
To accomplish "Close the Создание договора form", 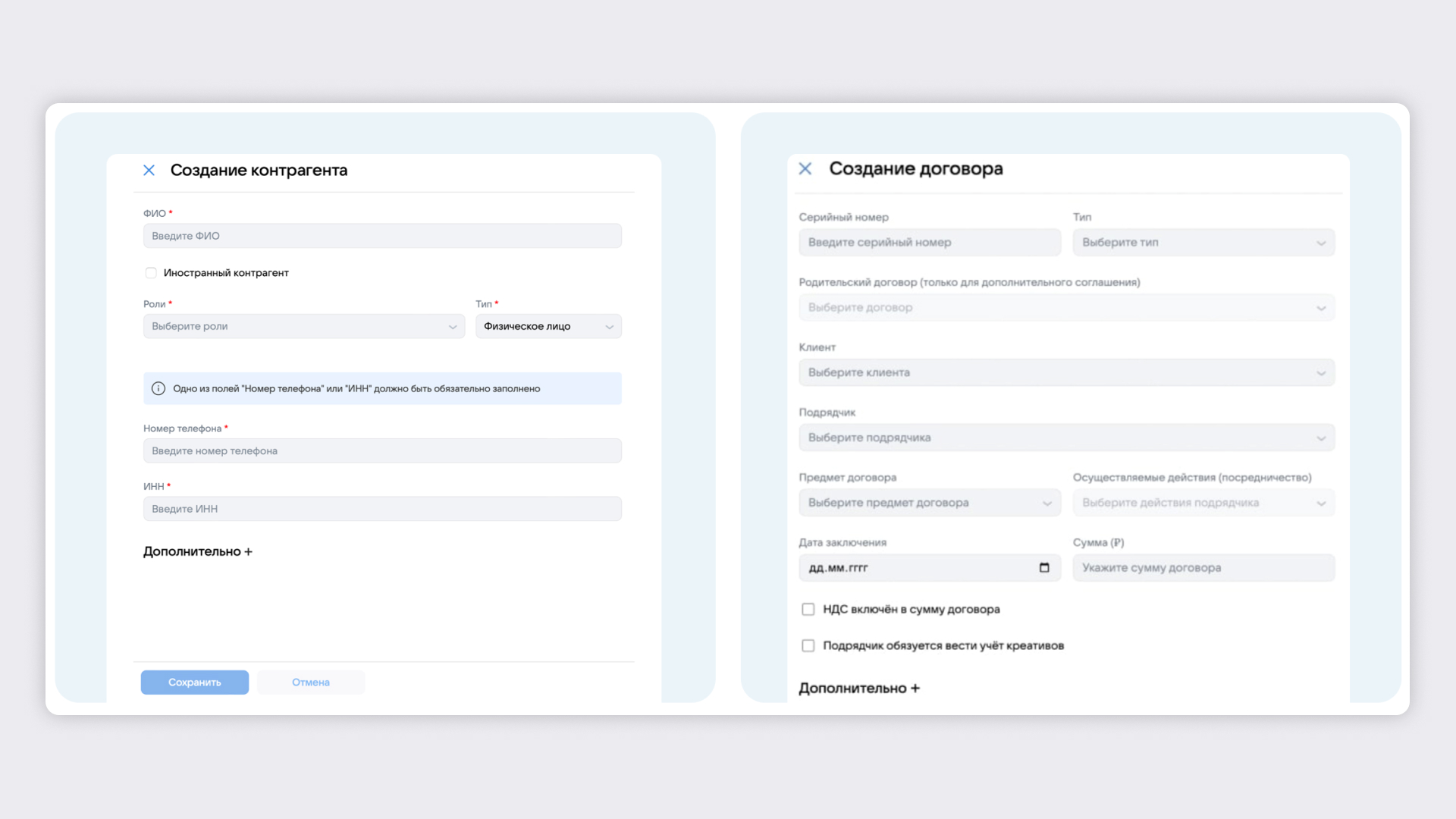I will pyautogui.click(x=805, y=169).
